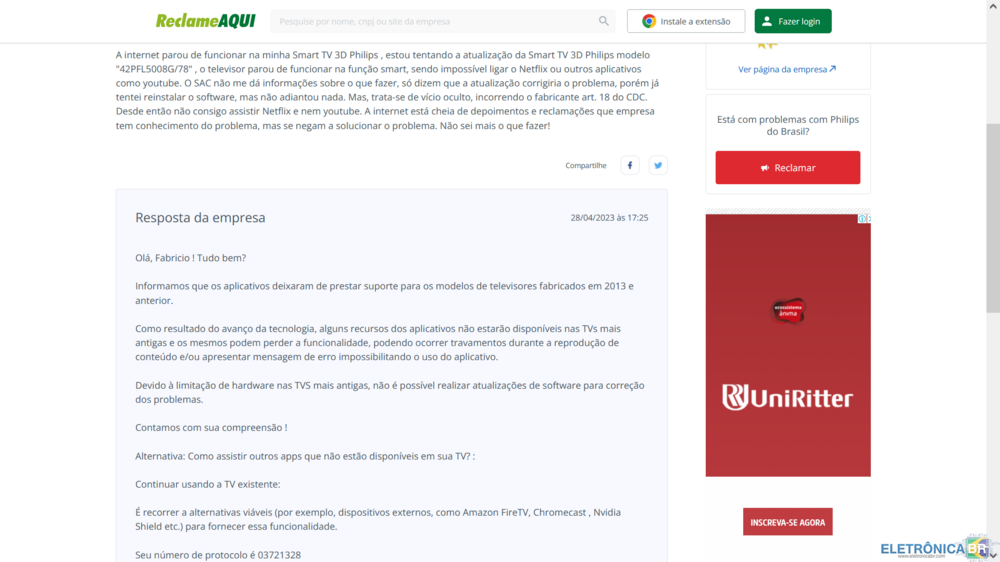Click the Eletrônica BR watermark logo
The width and height of the screenshot is (1000, 562).
(x=934, y=549)
